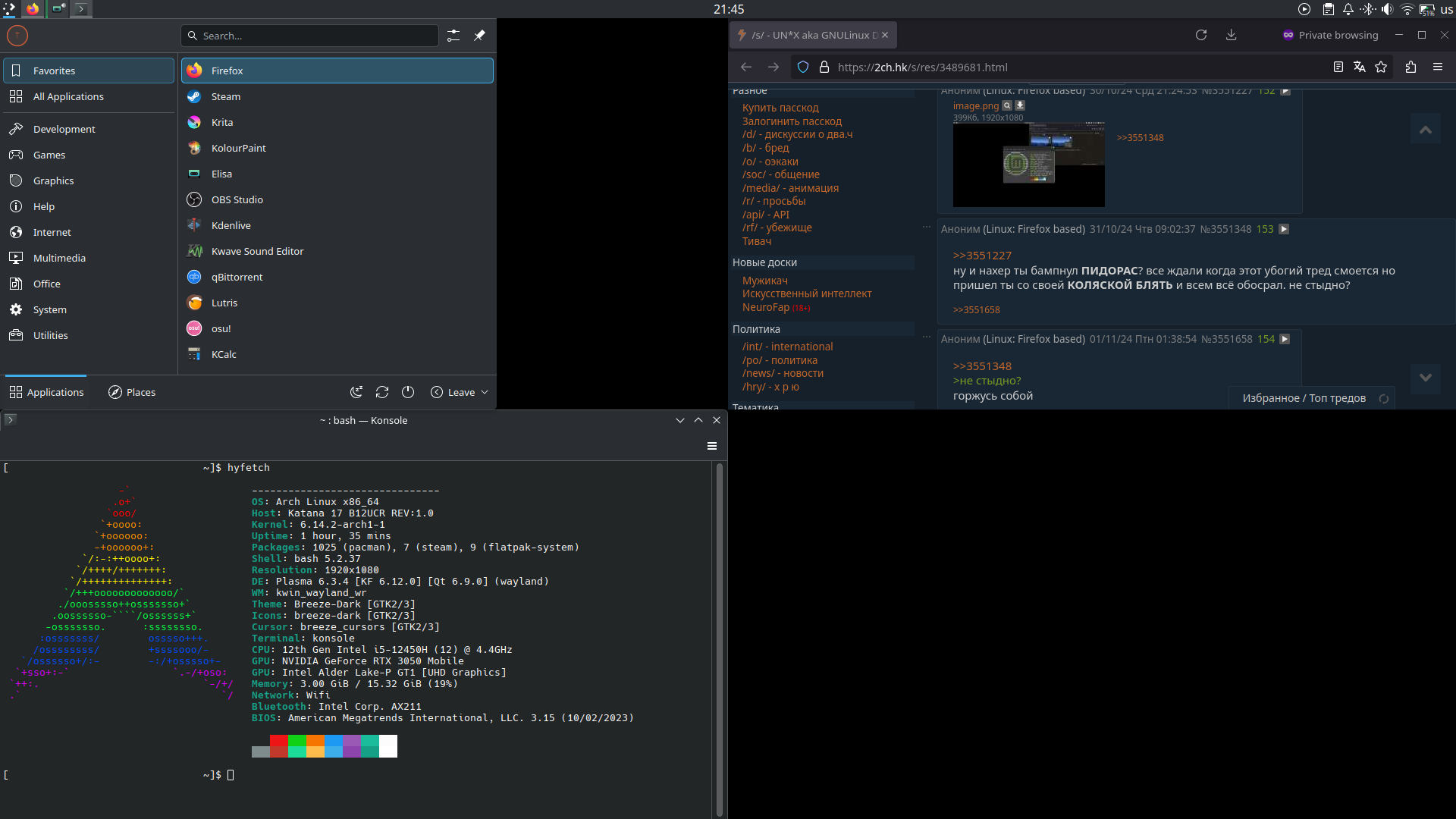Toggle launcher pin open icon

479,36
